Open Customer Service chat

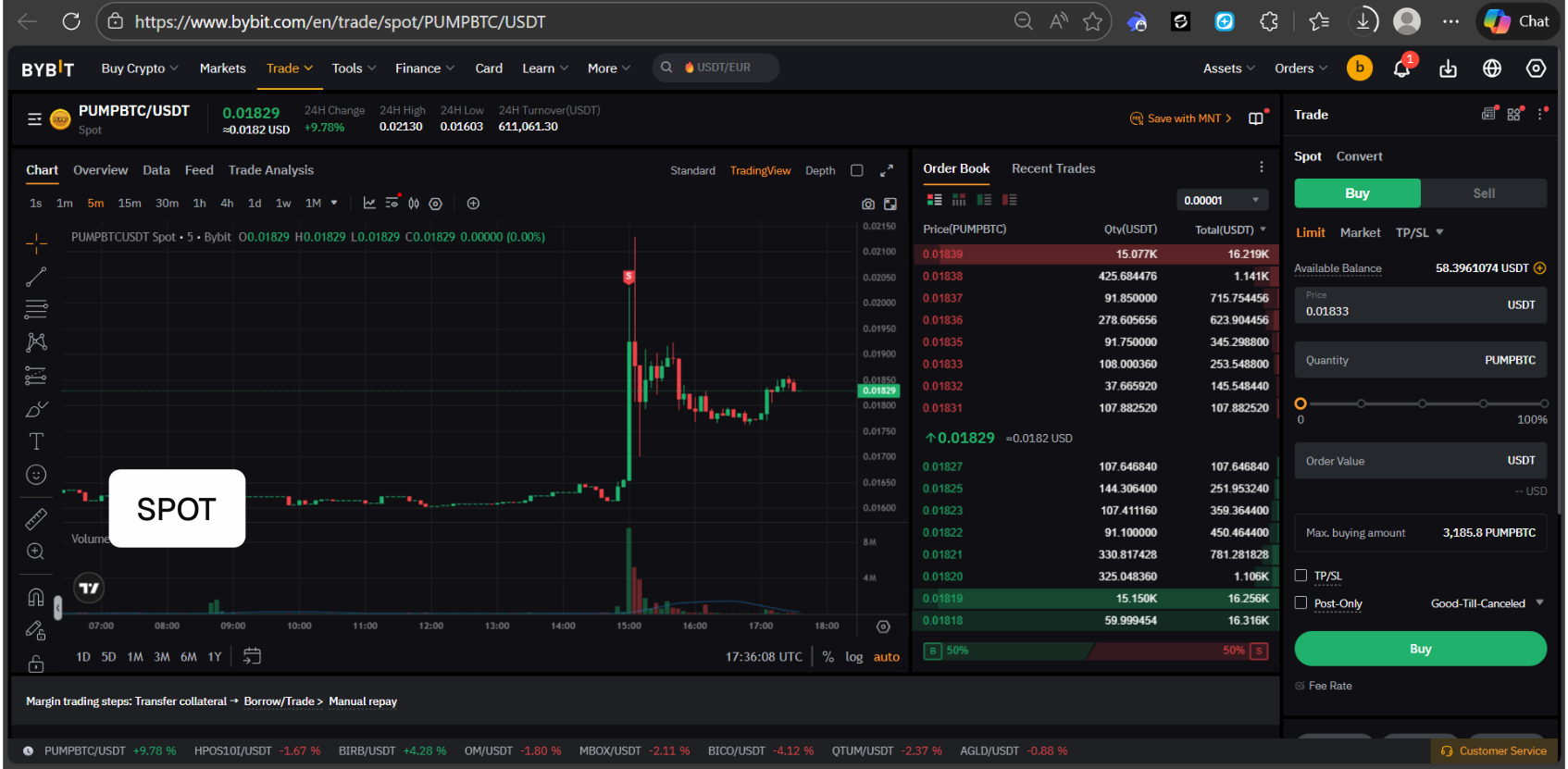click(x=1494, y=751)
